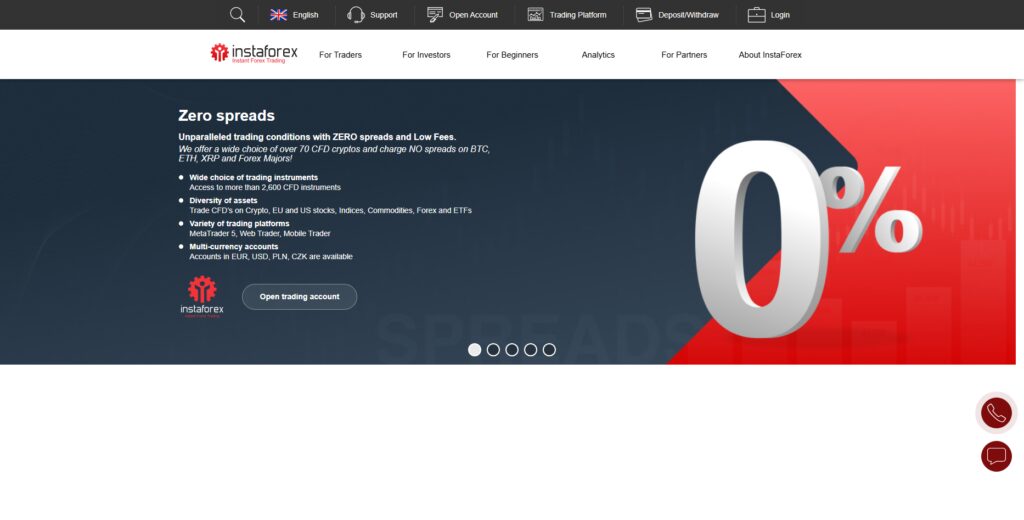The width and height of the screenshot is (1024, 520).
Task: Open the live chat bubble icon
Action: point(996,456)
